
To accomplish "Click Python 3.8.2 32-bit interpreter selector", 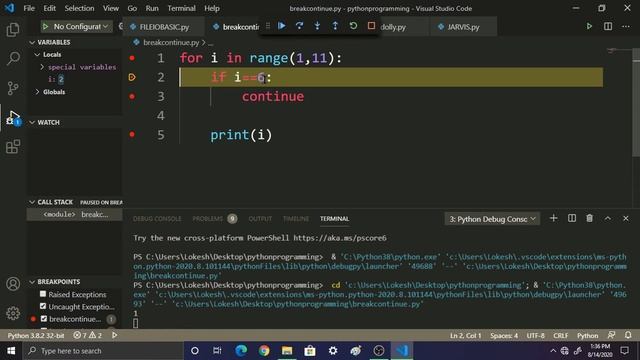I will (36, 336).
